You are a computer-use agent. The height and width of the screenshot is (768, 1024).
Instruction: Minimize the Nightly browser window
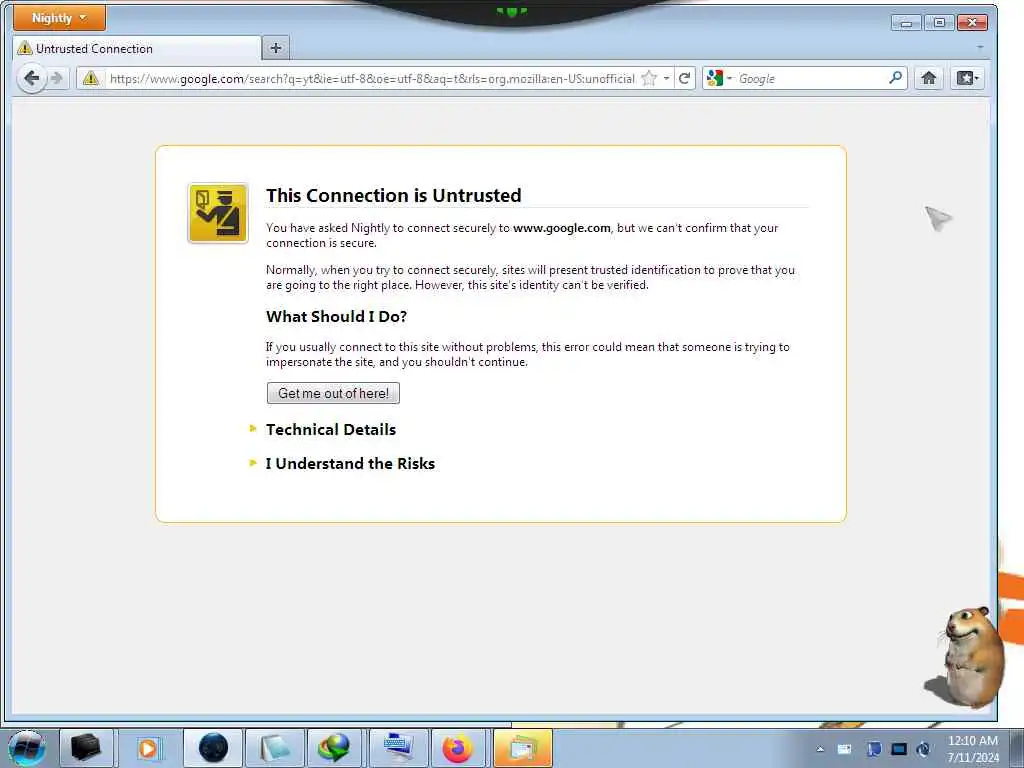(x=906, y=23)
